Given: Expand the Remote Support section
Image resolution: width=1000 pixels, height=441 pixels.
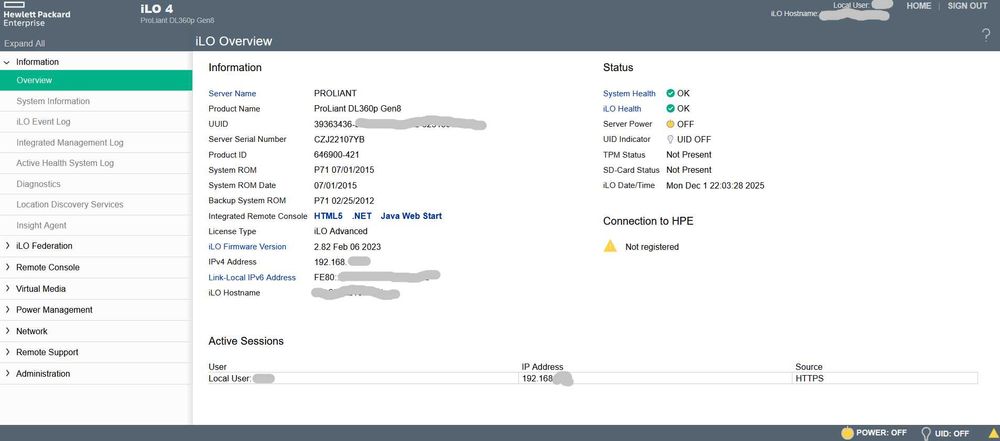Looking at the screenshot, I should coord(7,352).
